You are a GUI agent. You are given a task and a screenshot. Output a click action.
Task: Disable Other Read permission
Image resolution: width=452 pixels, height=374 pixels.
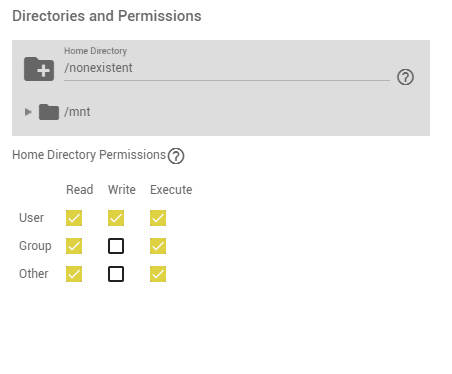74,274
